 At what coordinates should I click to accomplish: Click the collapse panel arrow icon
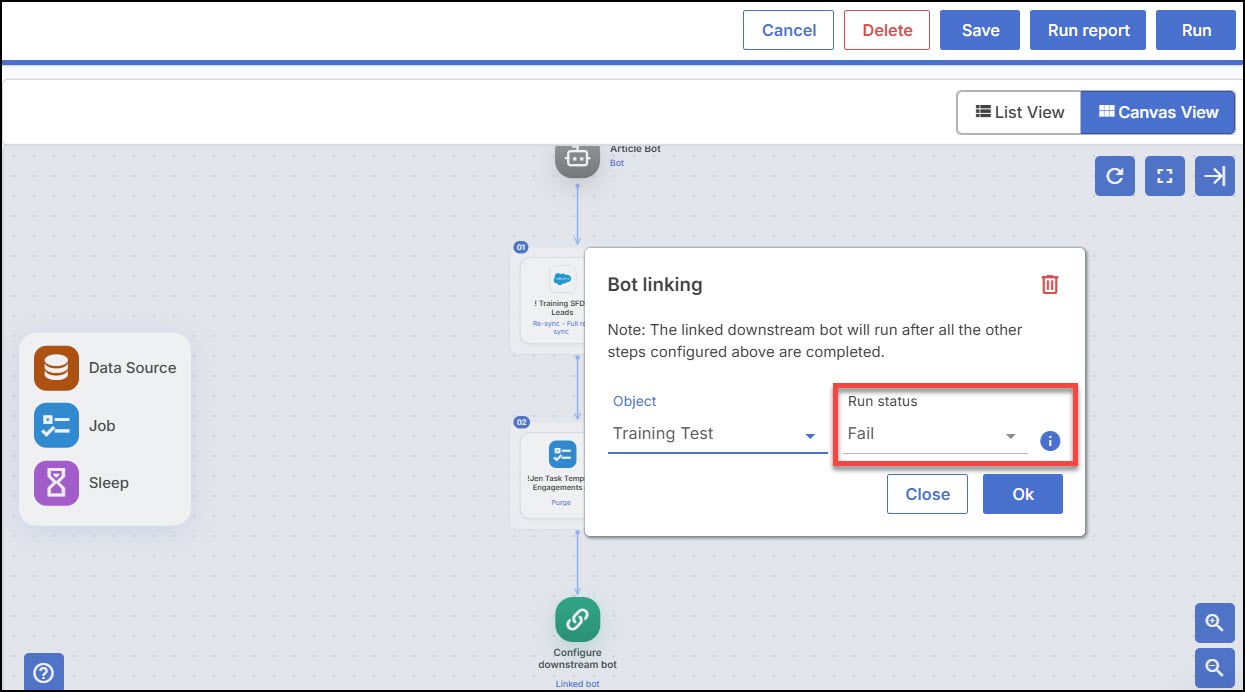[x=1215, y=176]
